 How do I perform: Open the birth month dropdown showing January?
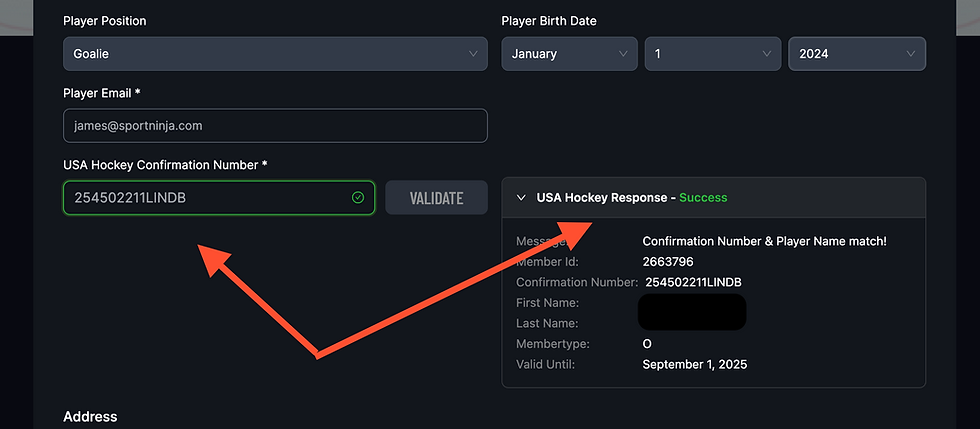click(569, 54)
